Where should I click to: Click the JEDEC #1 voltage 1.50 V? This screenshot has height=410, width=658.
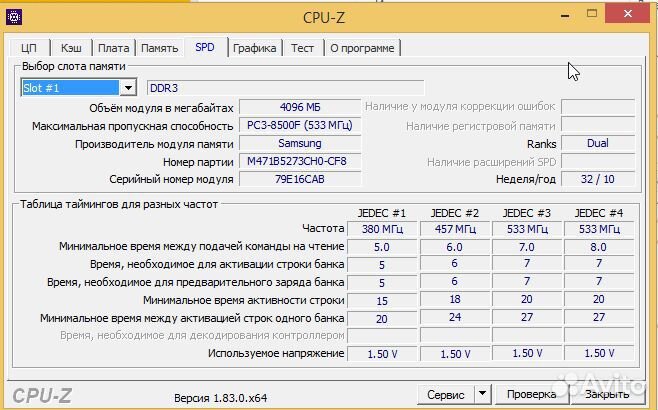[x=382, y=354]
